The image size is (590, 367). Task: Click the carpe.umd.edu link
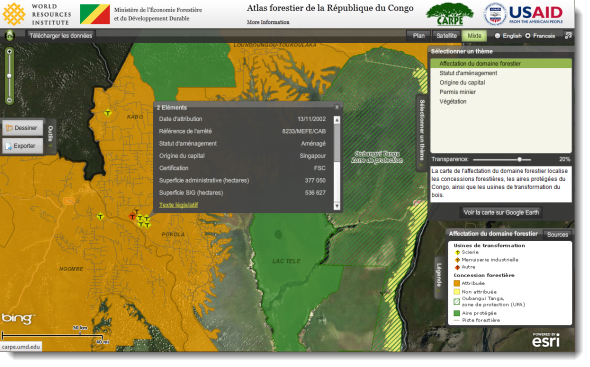coord(21,347)
